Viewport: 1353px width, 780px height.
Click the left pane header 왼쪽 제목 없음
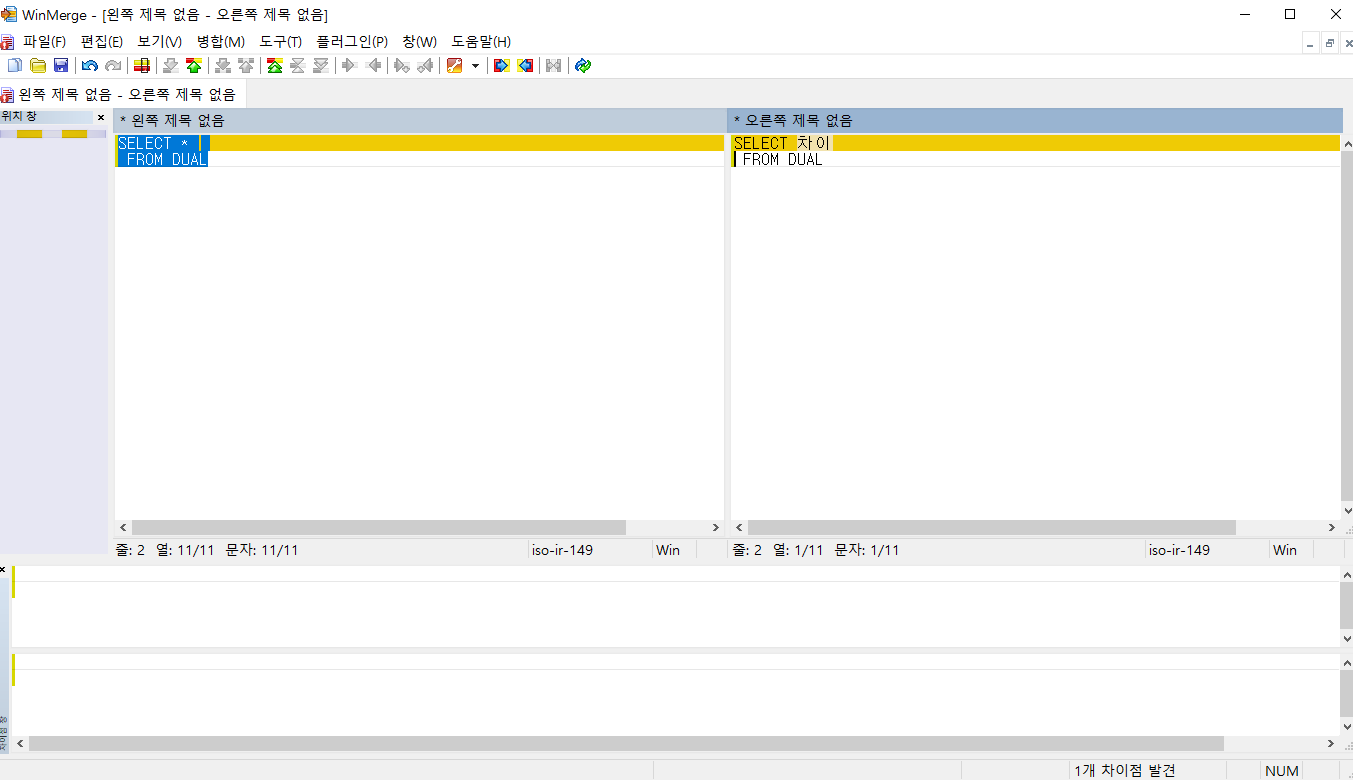[x=420, y=120]
